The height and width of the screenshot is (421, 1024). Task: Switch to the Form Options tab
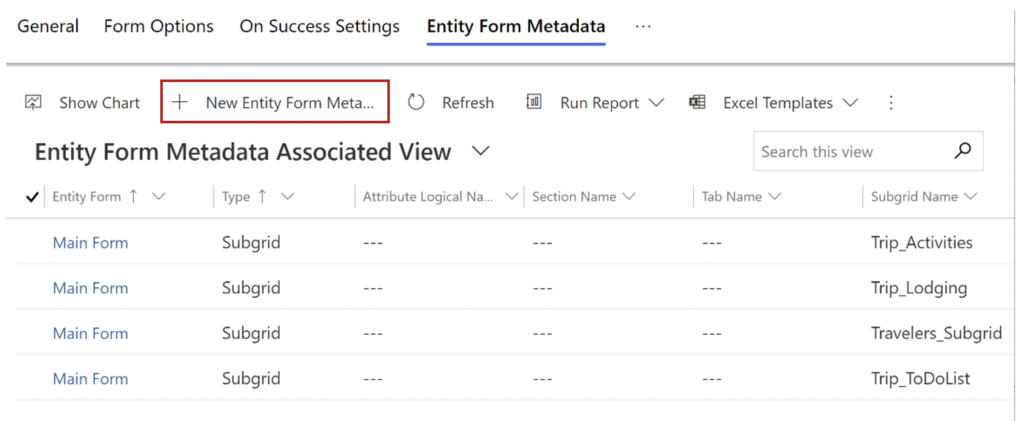pyautogui.click(x=158, y=26)
